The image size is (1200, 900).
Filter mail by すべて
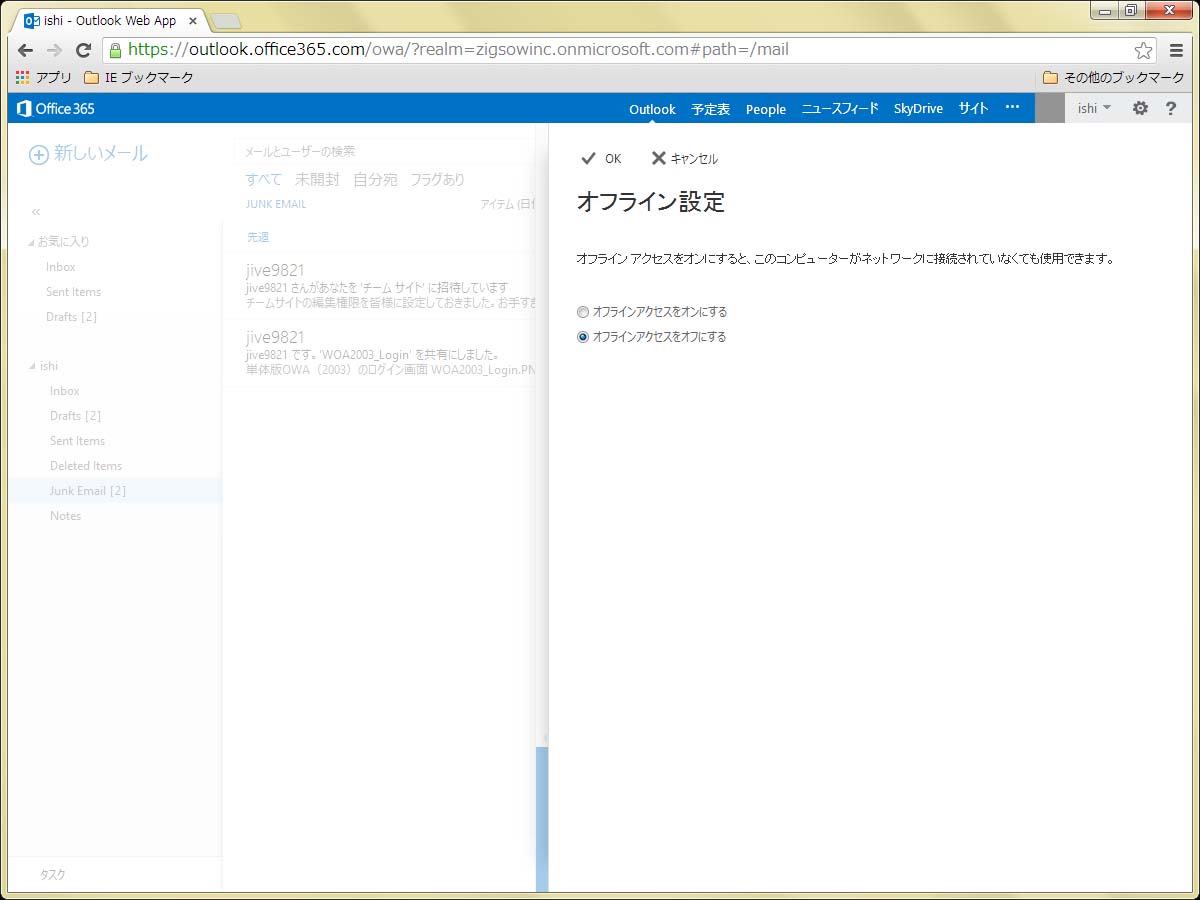point(264,180)
